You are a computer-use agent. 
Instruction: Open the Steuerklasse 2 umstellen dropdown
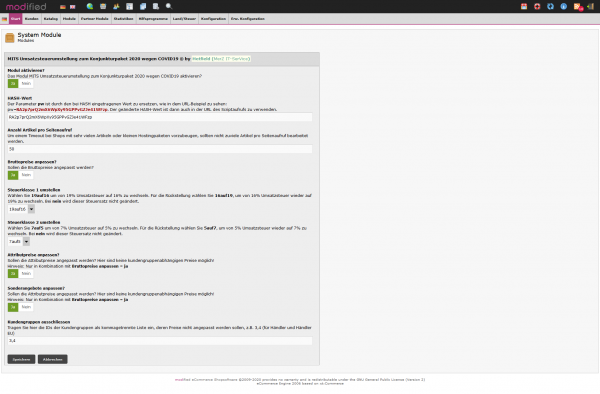(x=19, y=241)
